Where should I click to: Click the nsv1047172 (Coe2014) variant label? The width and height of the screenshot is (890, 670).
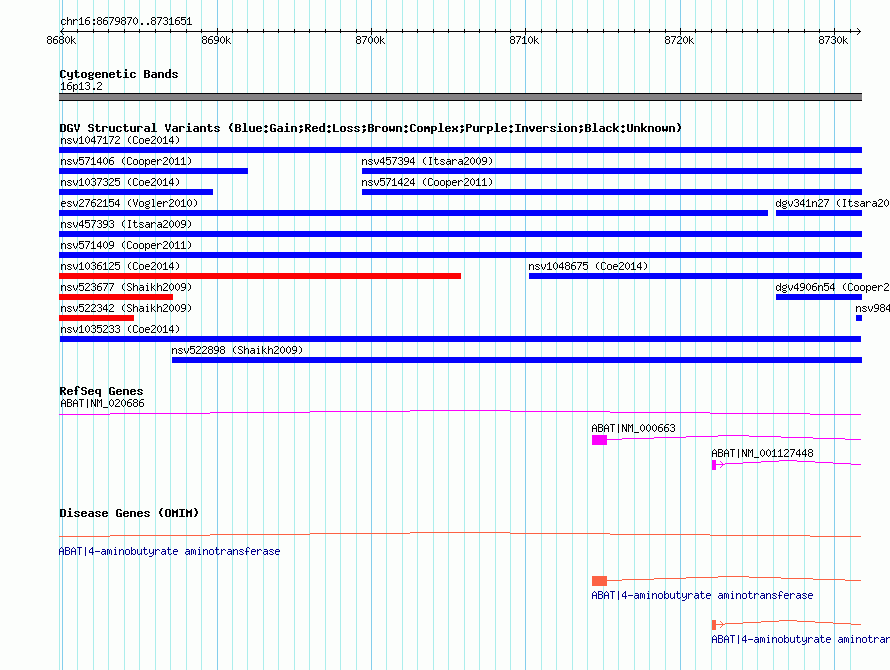point(120,140)
